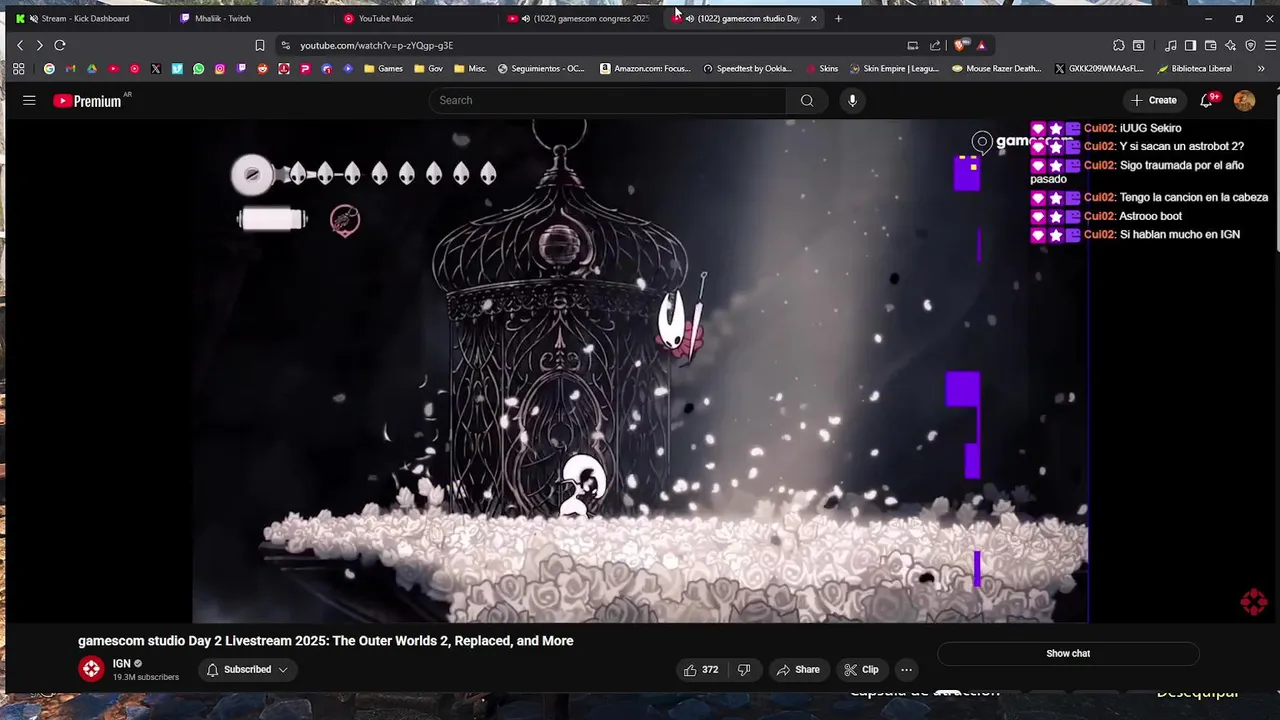The image size is (1280, 720).
Task: Open the apps grid icon in bookmarks bar
Action: click(18, 69)
